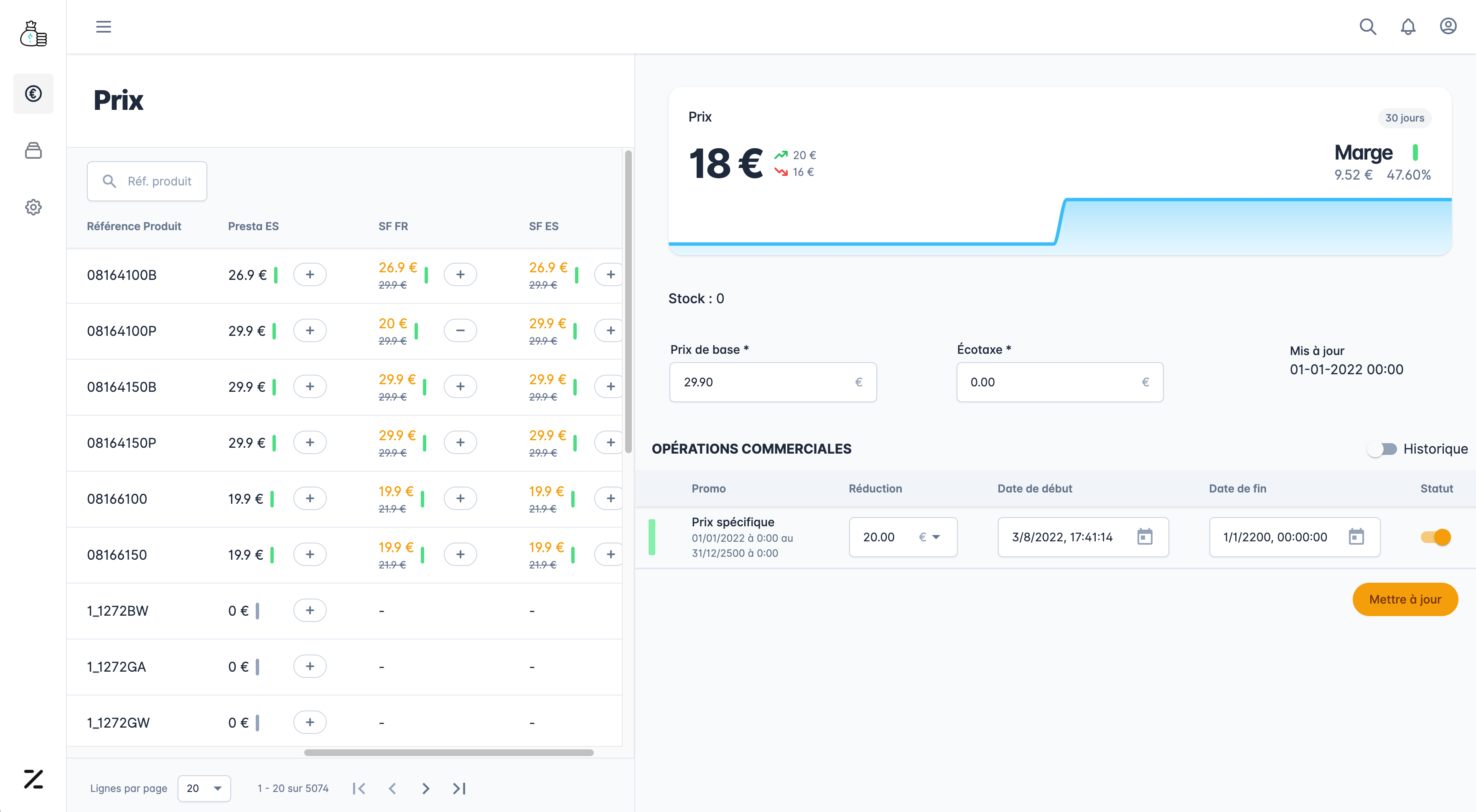The width and height of the screenshot is (1476, 812).
Task: Open the stock drawer sidebar icon
Action: [x=33, y=151]
